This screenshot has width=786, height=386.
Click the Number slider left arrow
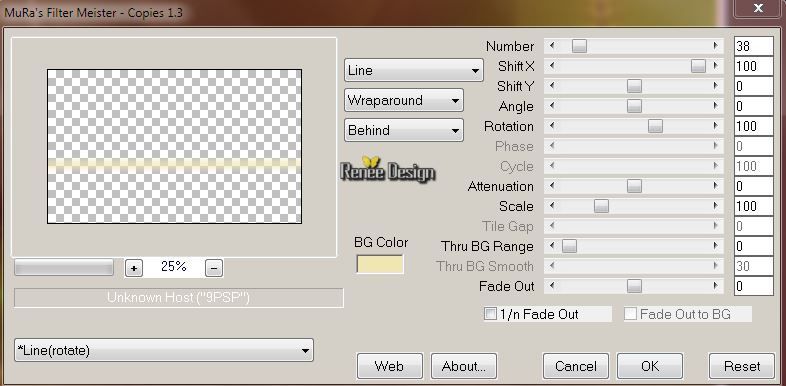tap(552, 46)
